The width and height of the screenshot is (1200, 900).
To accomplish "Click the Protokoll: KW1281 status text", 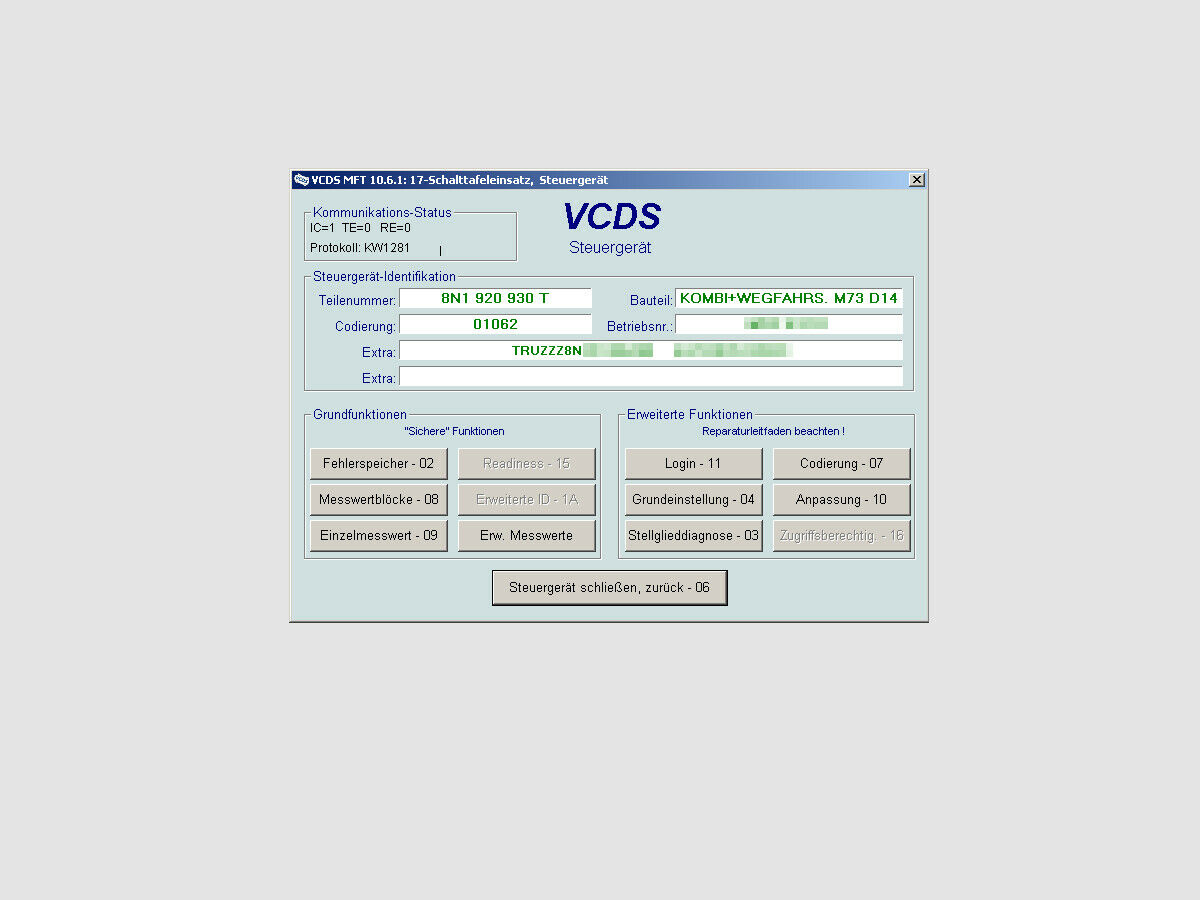I will [x=360, y=247].
